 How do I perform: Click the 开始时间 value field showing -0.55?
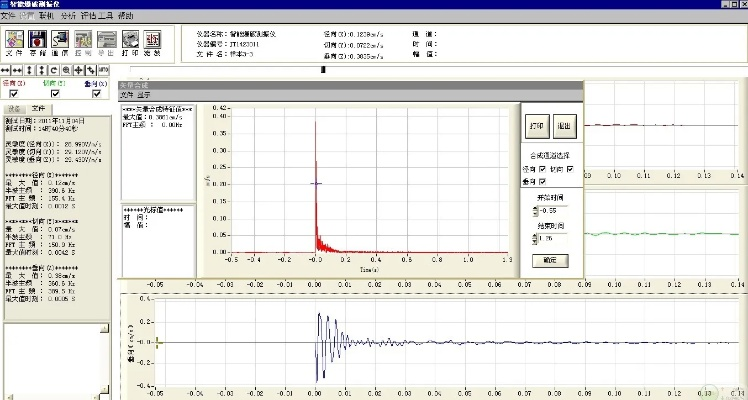coord(552,211)
